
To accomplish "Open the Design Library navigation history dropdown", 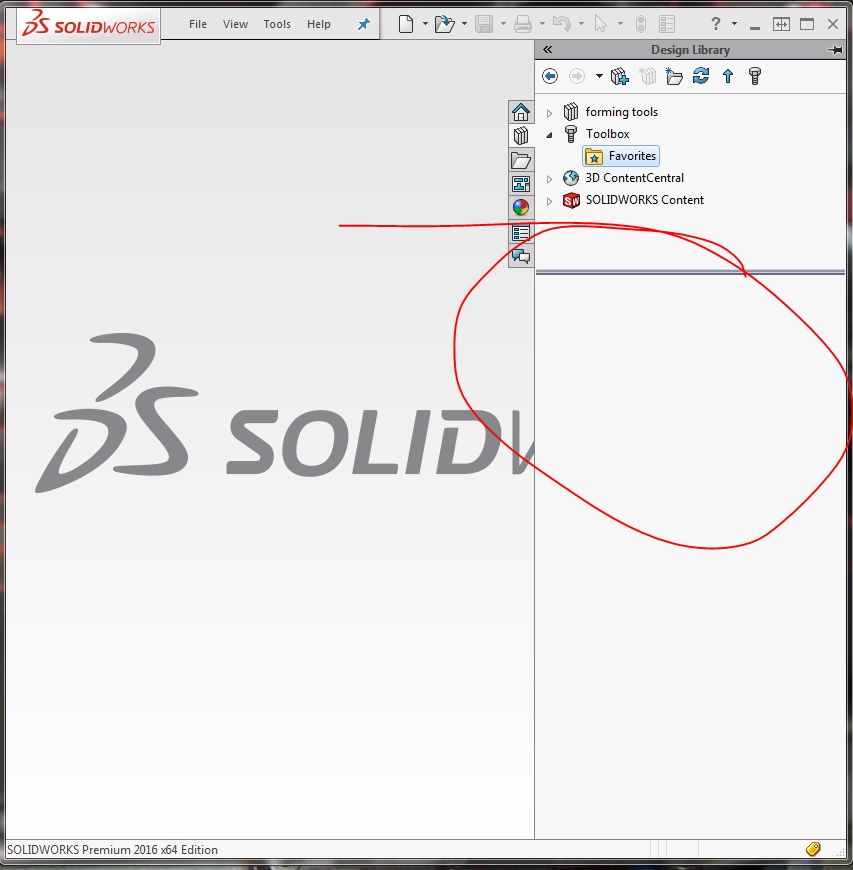I will point(599,76).
